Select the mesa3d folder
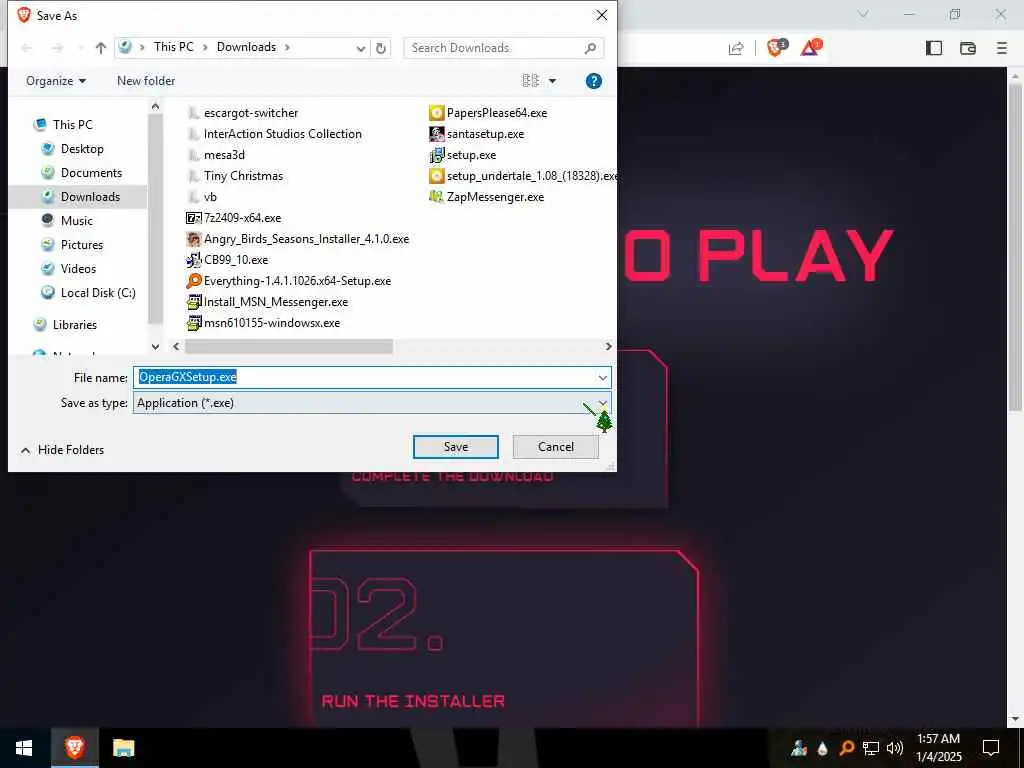Screen dimensions: 1024x768 pyautogui.click(x=216, y=155)
